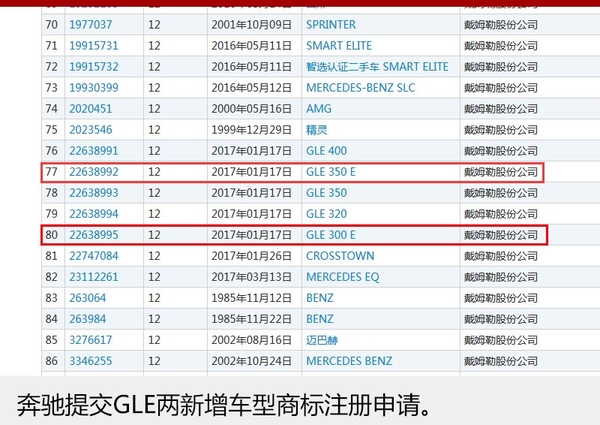Click 戴姆勒股份公司 in the CROSSTOWN row
This screenshot has height=425, width=600.
click(x=501, y=256)
